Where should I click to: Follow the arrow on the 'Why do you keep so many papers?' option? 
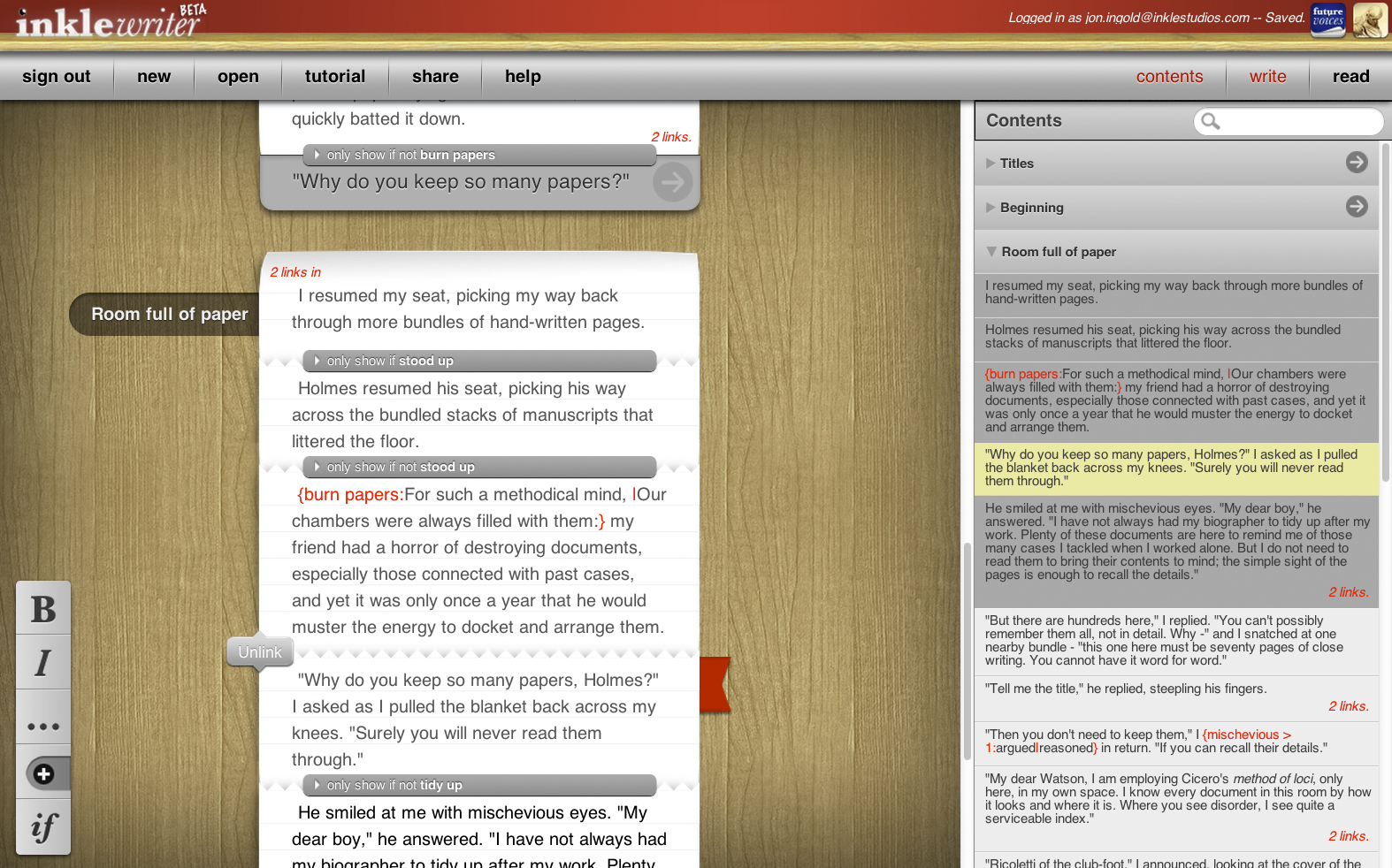pyautogui.click(x=672, y=183)
